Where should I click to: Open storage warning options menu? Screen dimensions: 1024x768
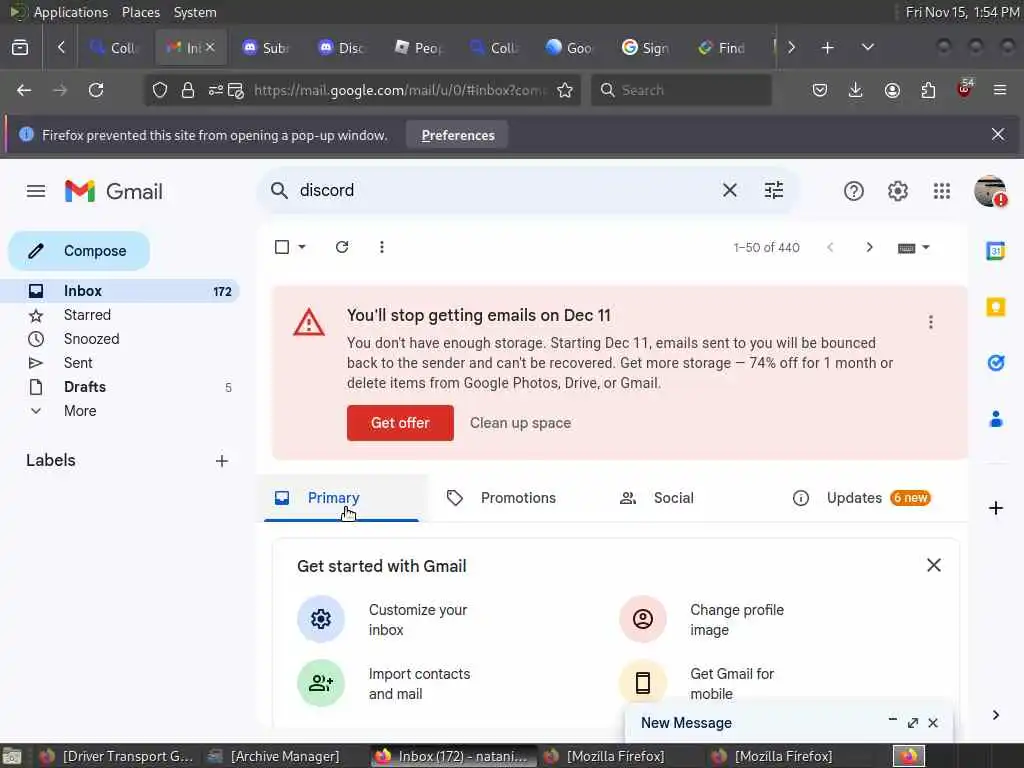930,321
